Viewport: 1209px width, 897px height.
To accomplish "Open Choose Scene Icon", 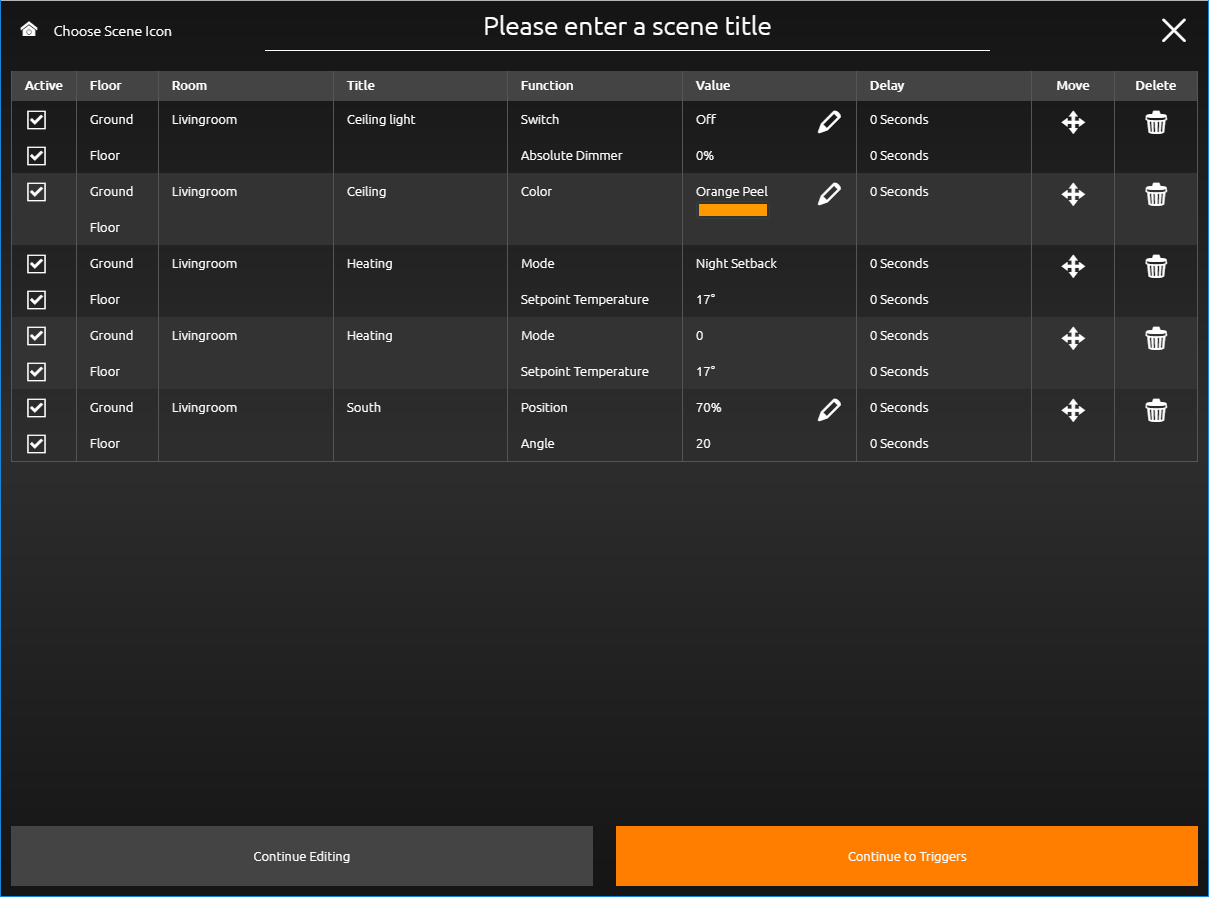I will (x=112, y=31).
